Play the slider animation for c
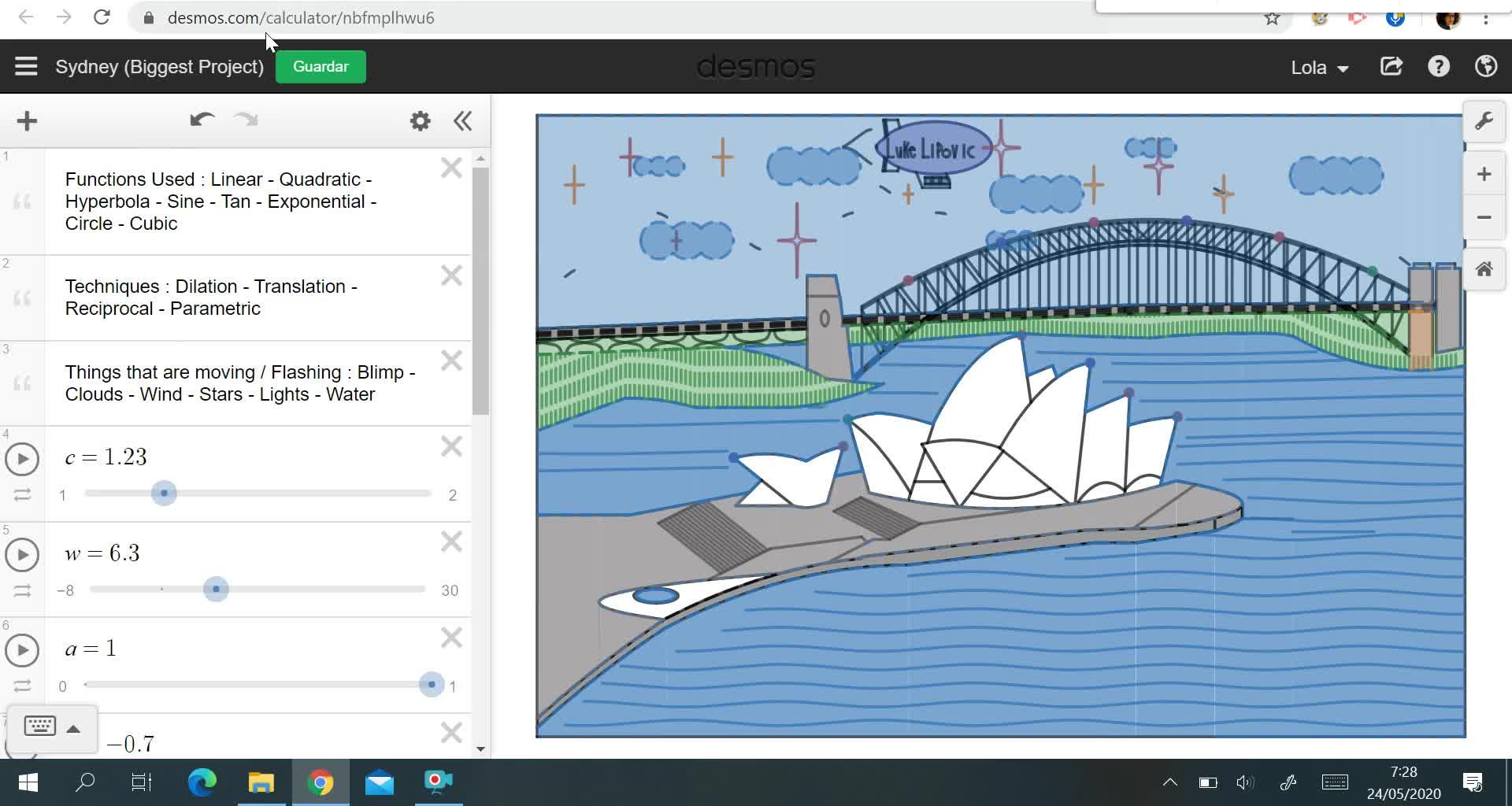 [x=22, y=459]
